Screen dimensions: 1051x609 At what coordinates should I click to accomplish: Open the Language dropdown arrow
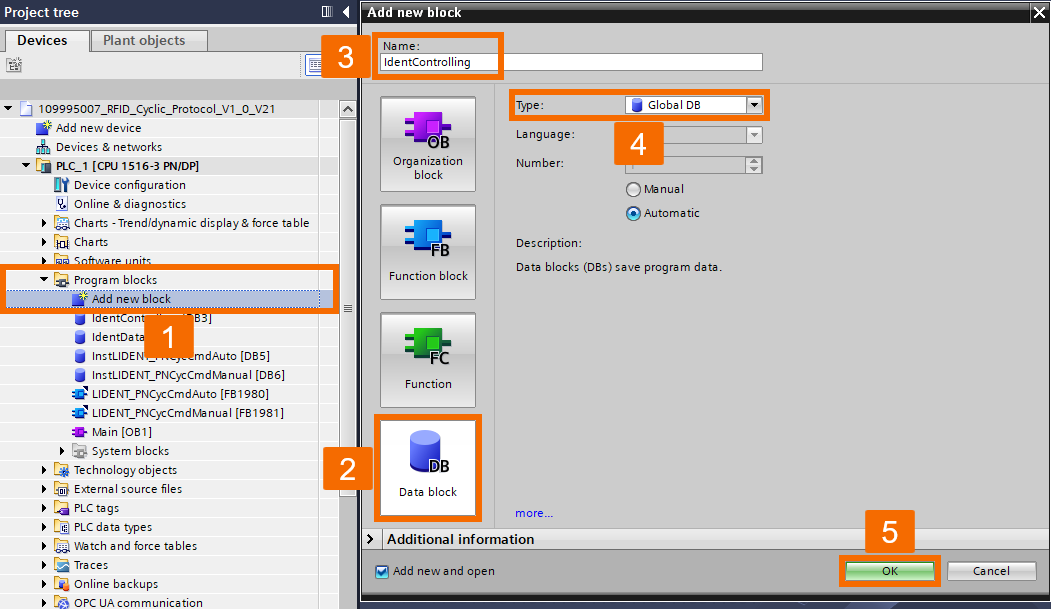[x=754, y=135]
